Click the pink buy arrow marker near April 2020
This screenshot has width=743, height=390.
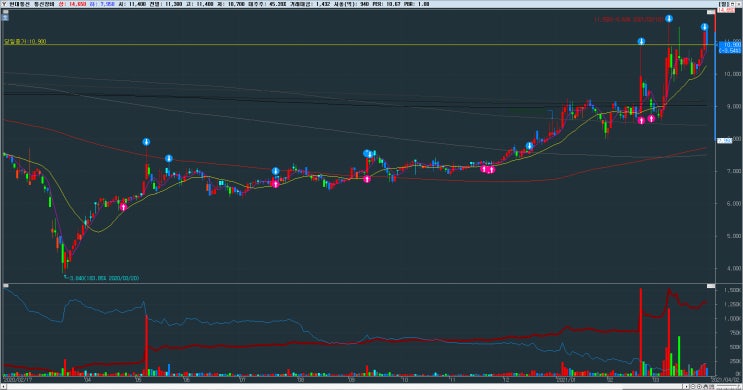pos(123,207)
